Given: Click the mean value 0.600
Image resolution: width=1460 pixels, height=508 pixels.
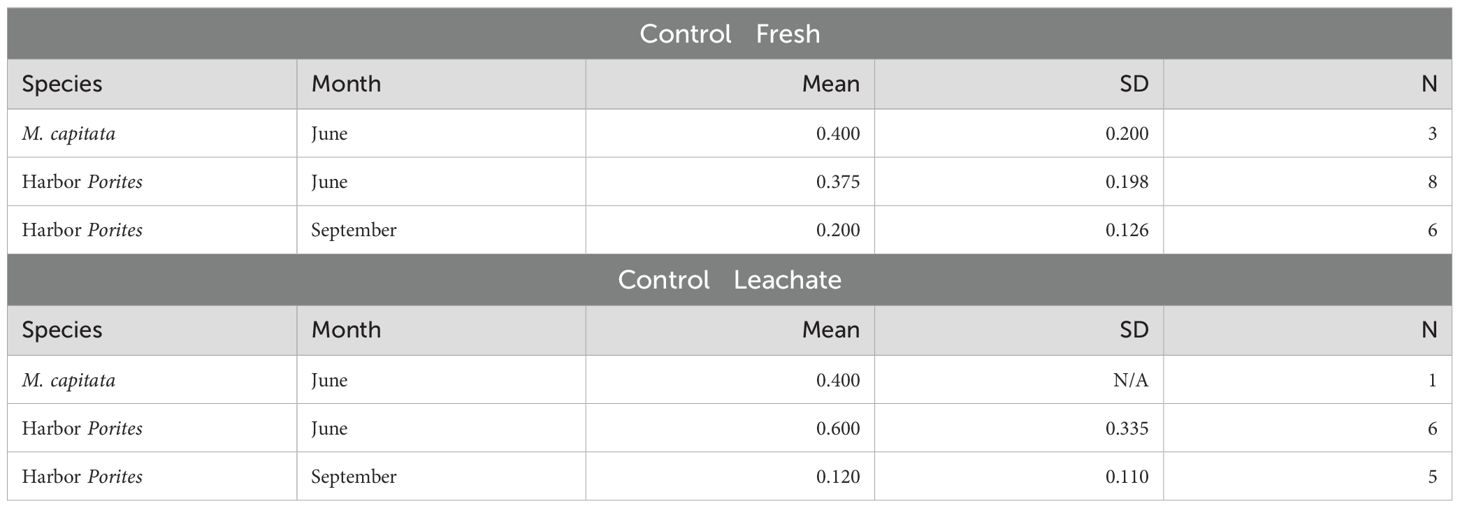Looking at the screenshot, I should point(730,428).
